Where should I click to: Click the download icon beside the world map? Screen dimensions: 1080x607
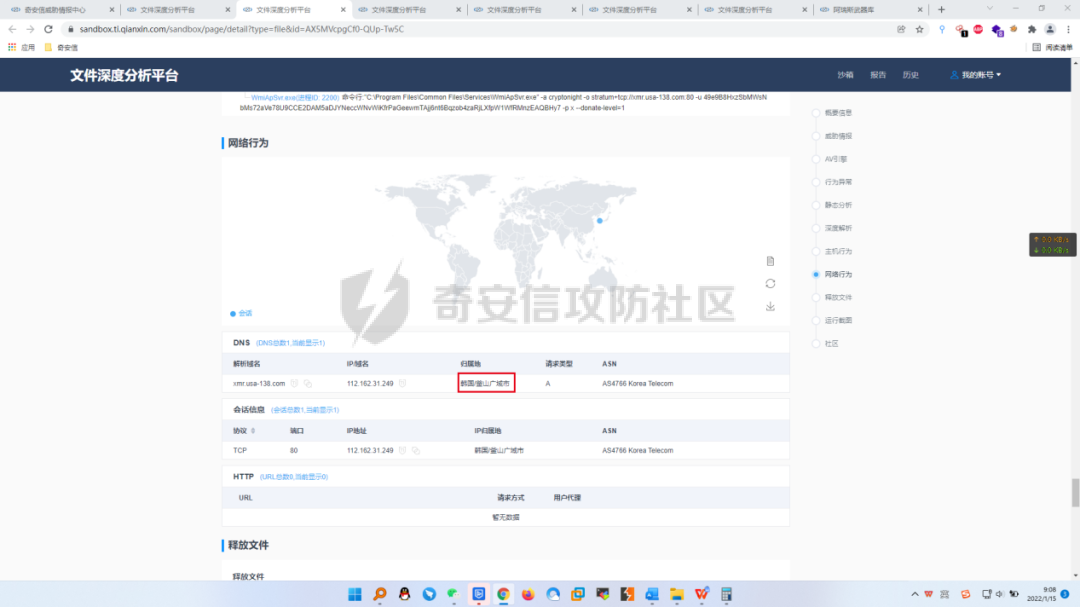point(770,306)
